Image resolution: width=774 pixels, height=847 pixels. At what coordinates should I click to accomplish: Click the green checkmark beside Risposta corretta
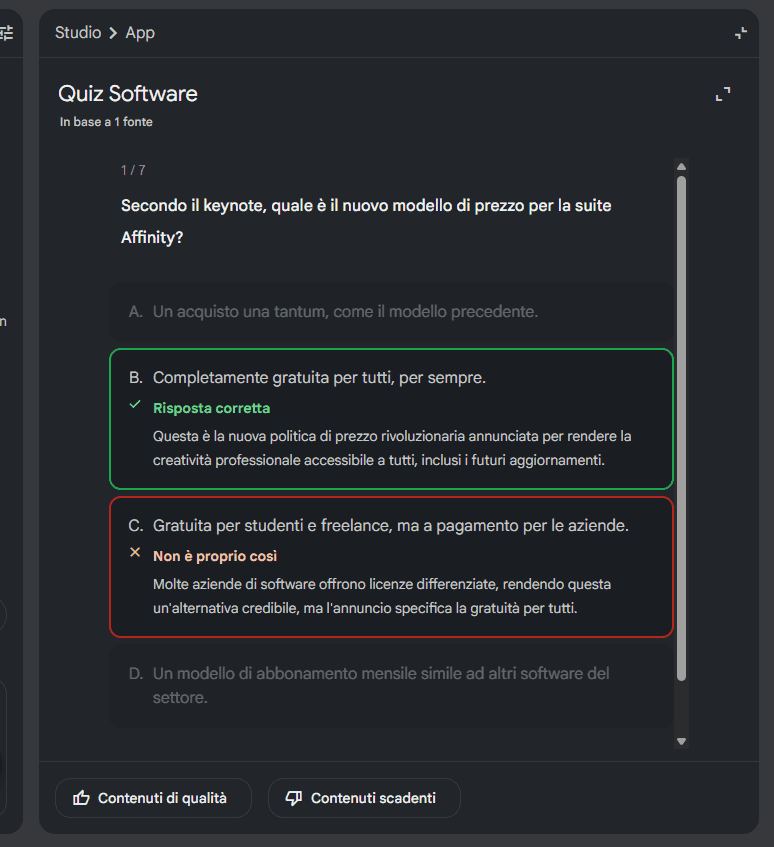click(x=135, y=405)
